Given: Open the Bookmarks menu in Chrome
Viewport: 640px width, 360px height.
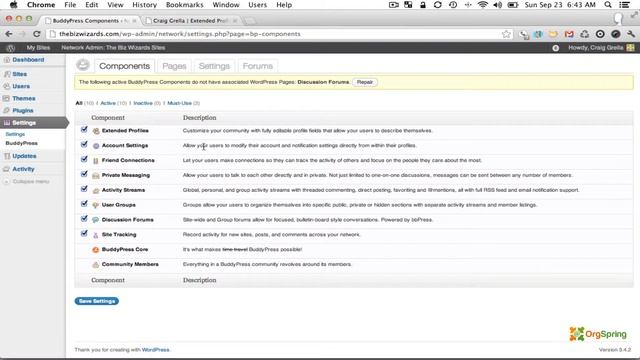Looking at the screenshot, I should pos(184,5).
